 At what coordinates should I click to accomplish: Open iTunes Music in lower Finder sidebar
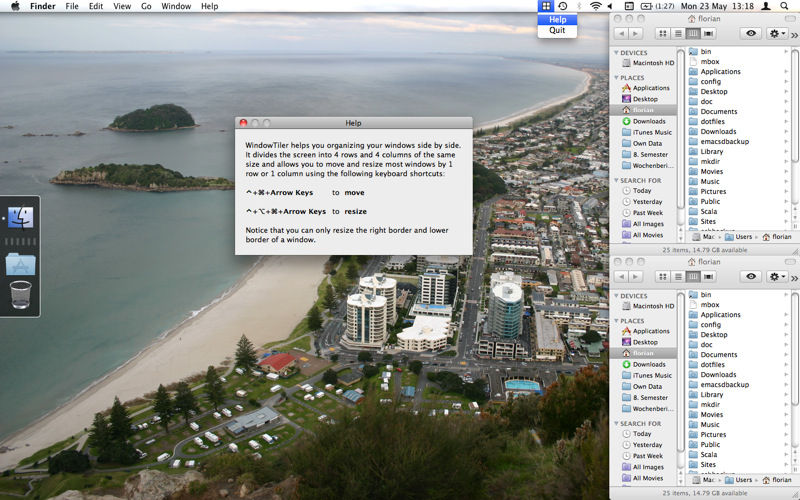[x=647, y=376]
